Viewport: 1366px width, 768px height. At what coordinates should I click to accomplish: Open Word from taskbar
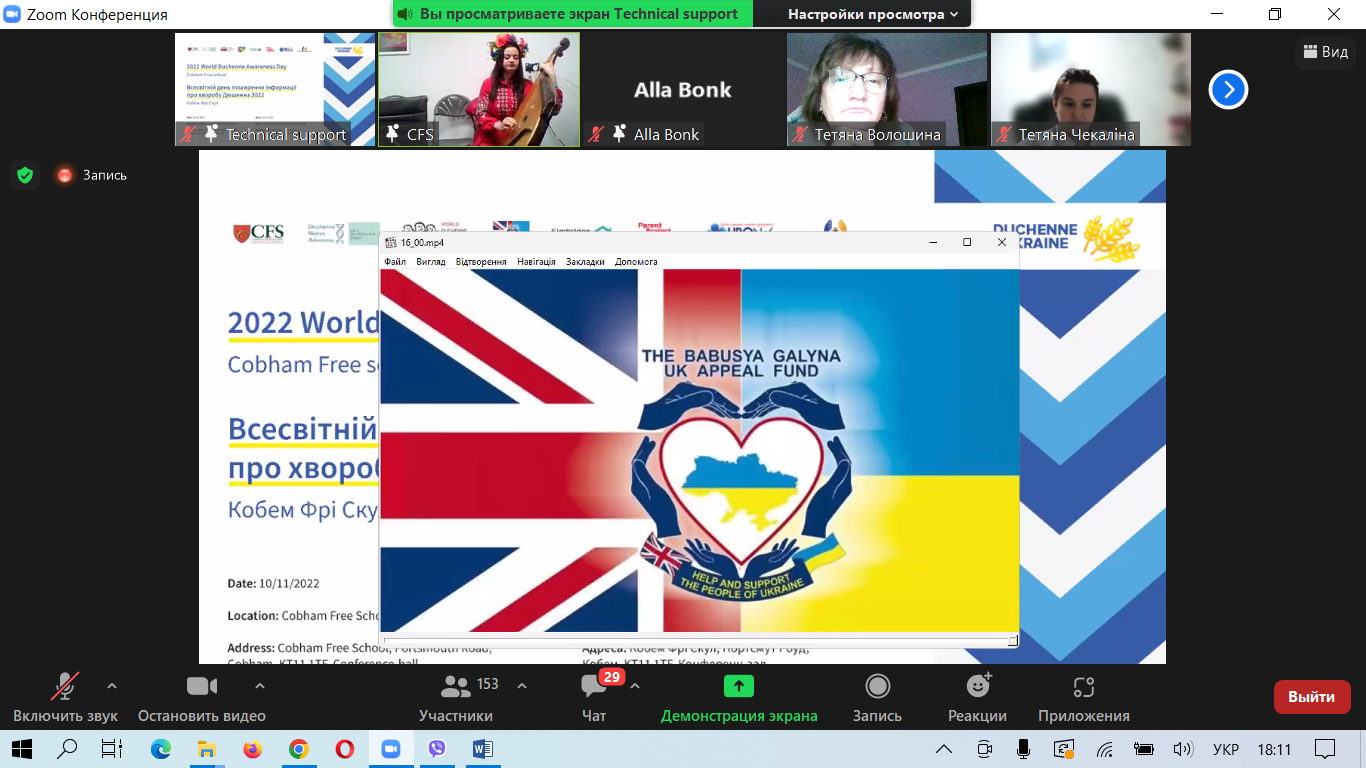tap(482, 748)
